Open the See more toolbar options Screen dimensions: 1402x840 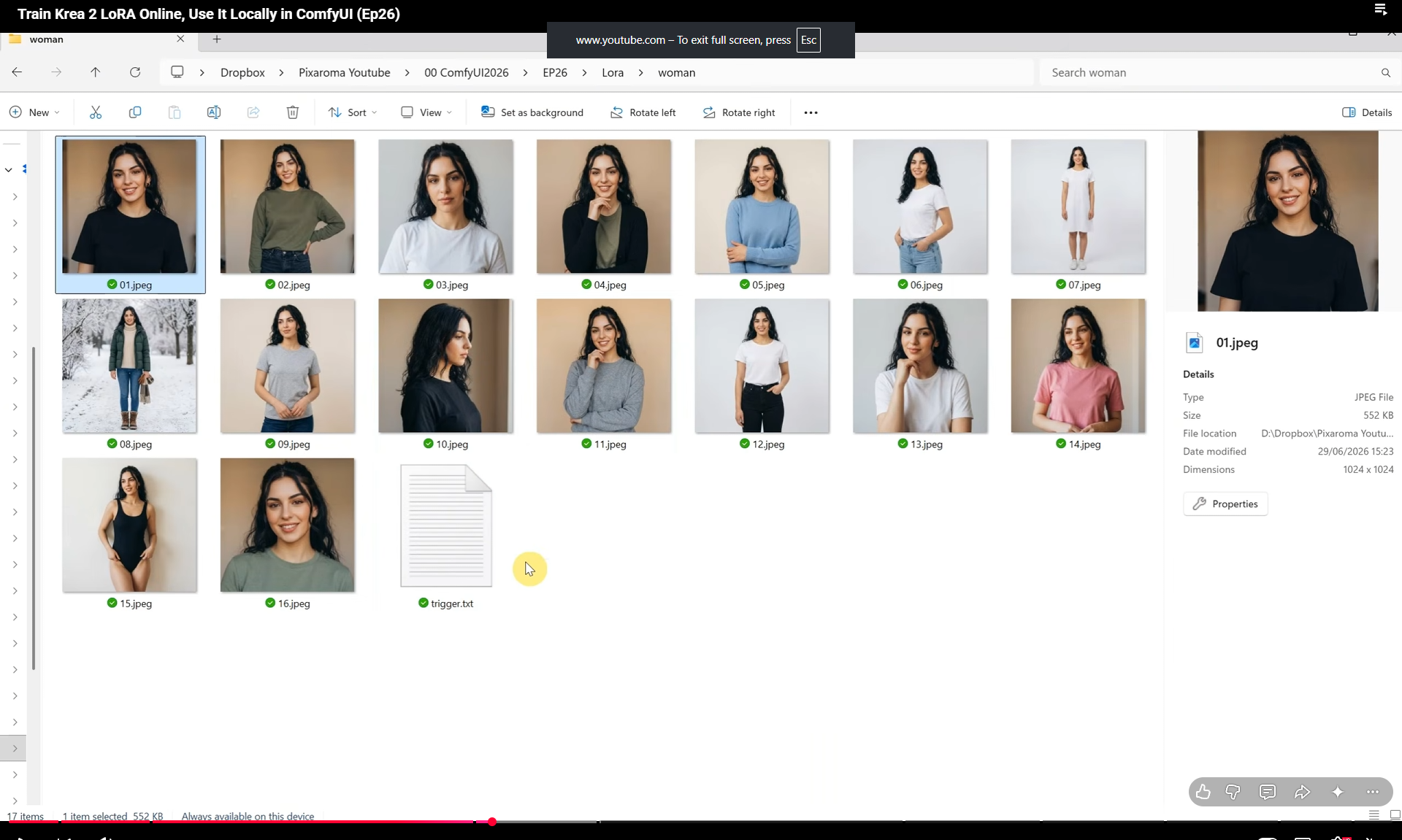click(811, 112)
